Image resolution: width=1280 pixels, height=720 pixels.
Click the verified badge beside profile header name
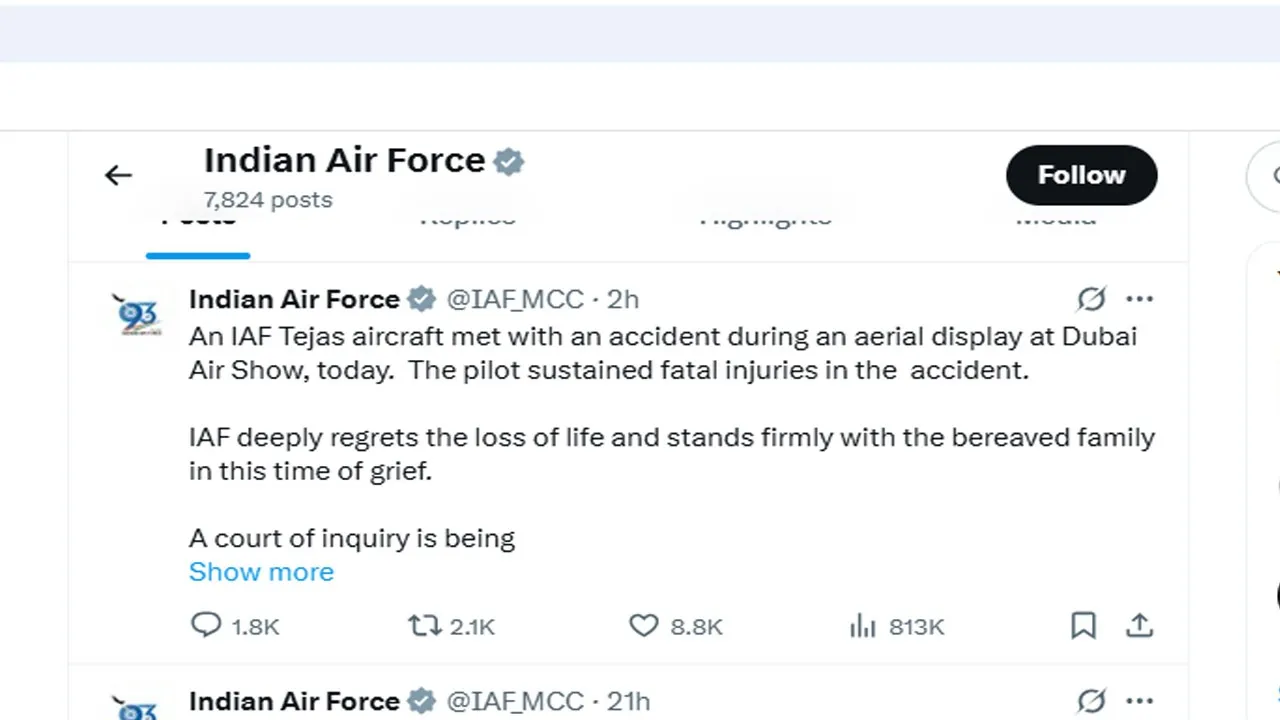(509, 161)
